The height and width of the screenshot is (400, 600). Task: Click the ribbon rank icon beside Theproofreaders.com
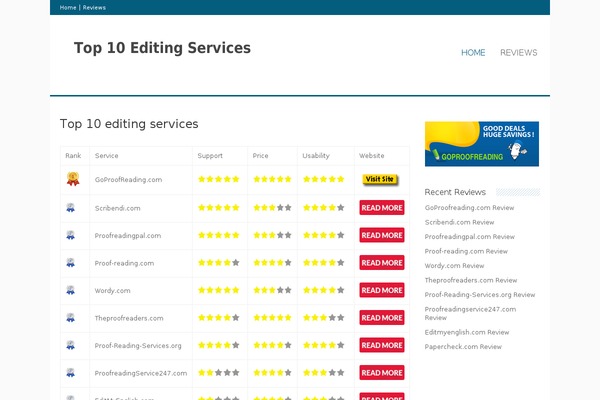point(70,318)
